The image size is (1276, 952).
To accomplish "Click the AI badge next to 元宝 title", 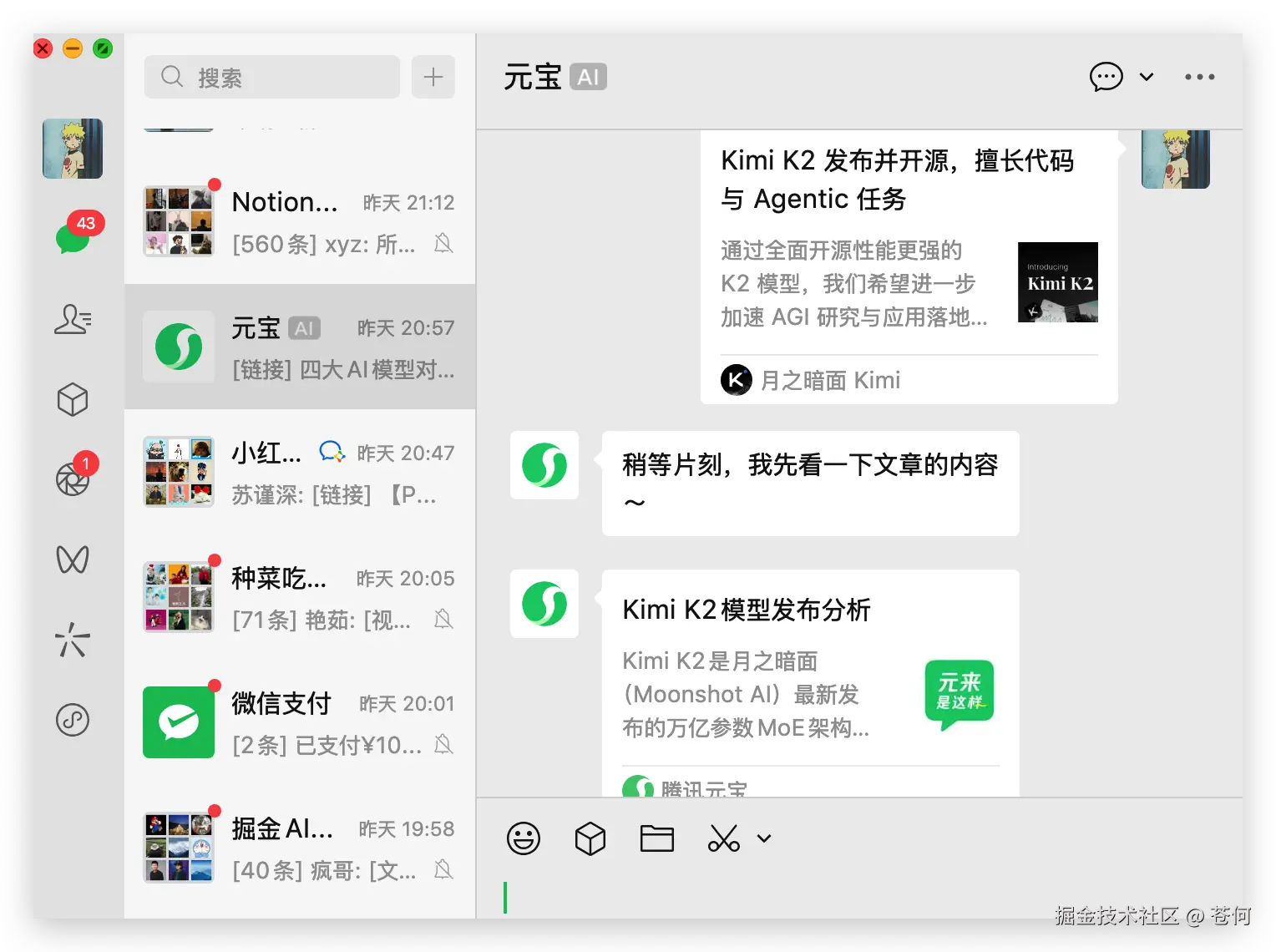I will [x=588, y=77].
